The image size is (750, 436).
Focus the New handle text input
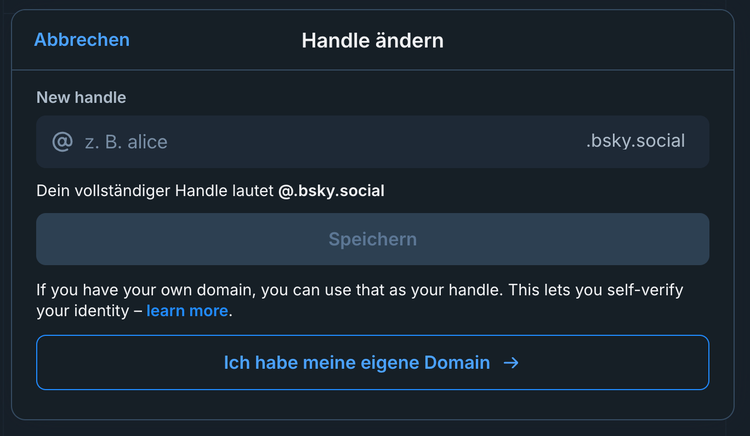[330, 141]
